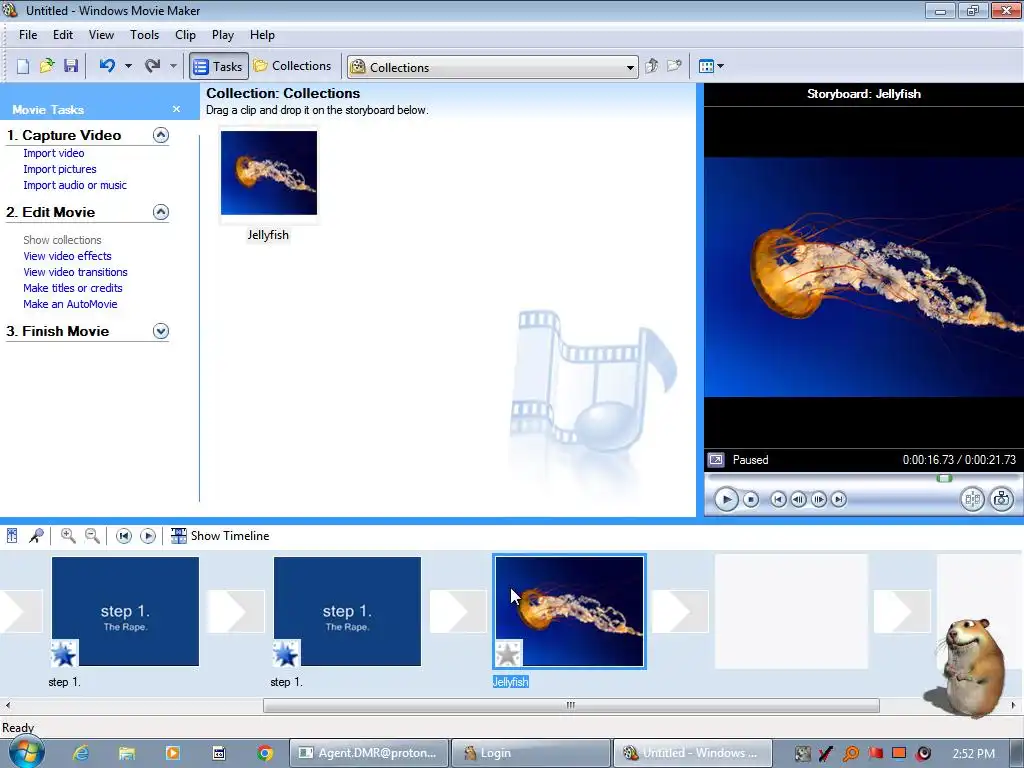
Task: Click Make titles or credits link
Action: point(72,288)
